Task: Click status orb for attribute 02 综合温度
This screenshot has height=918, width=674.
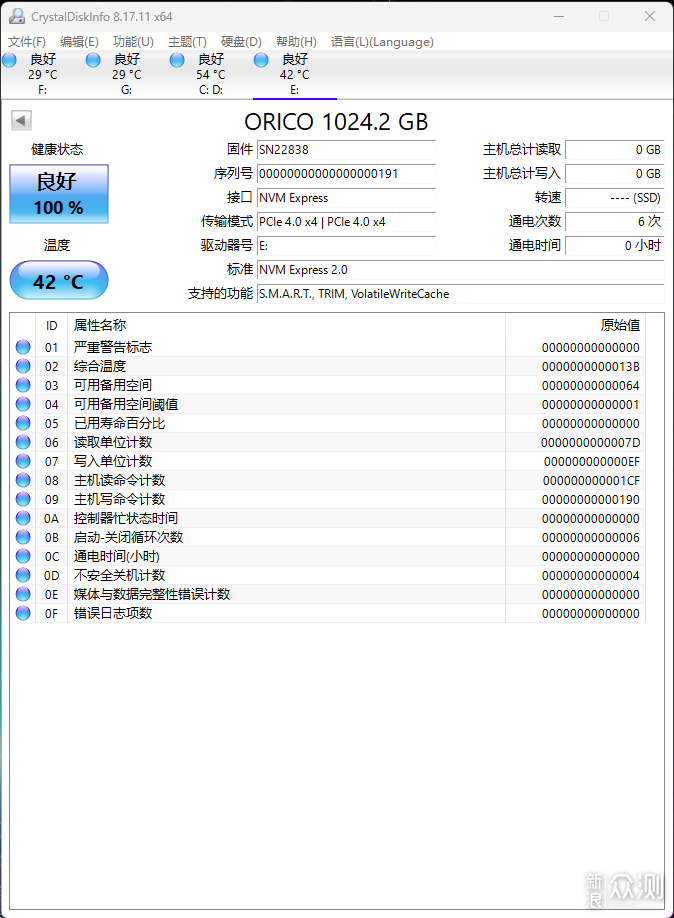Action: 23,366
